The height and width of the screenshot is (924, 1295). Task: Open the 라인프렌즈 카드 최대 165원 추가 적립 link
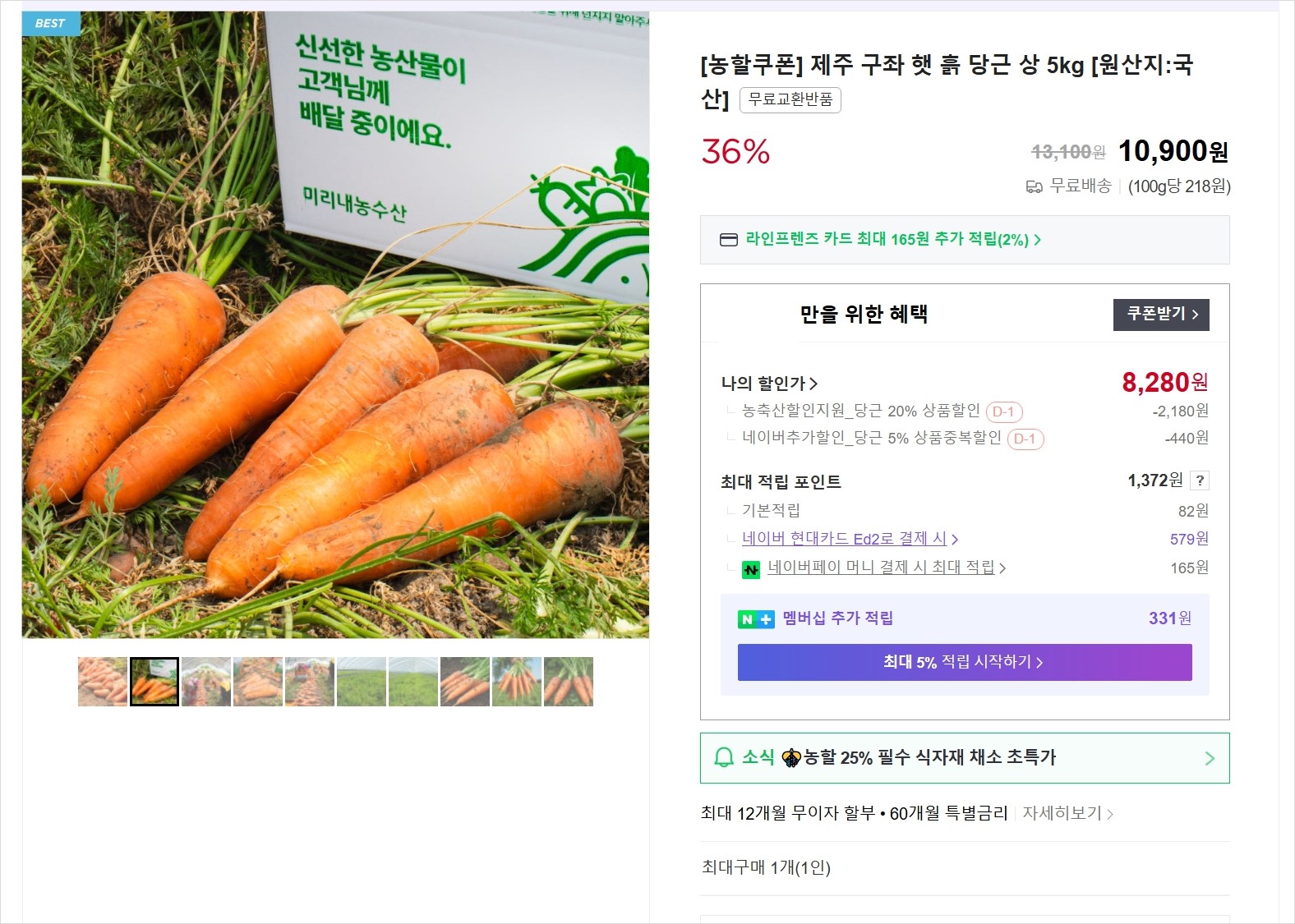coord(892,240)
